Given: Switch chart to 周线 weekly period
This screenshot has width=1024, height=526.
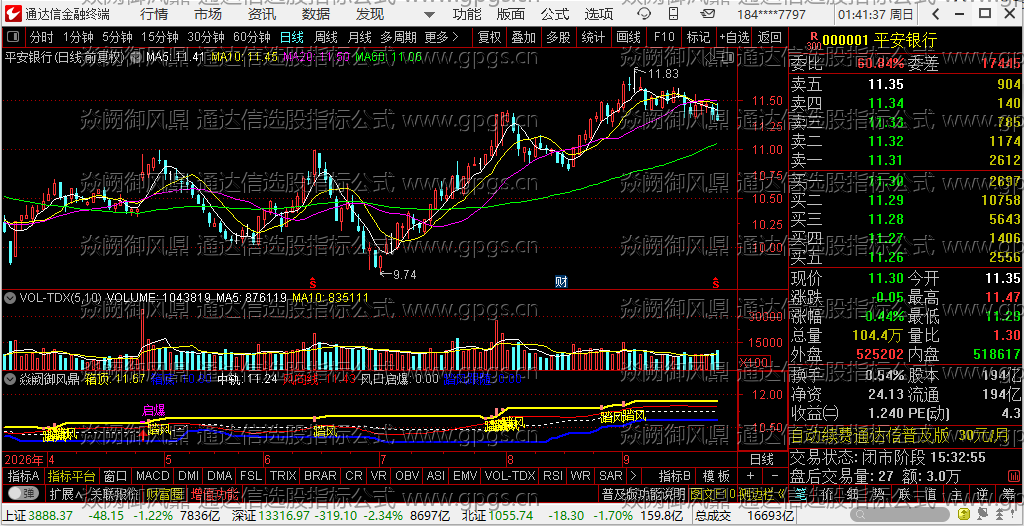Looking at the screenshot, I should click(325, 37).
